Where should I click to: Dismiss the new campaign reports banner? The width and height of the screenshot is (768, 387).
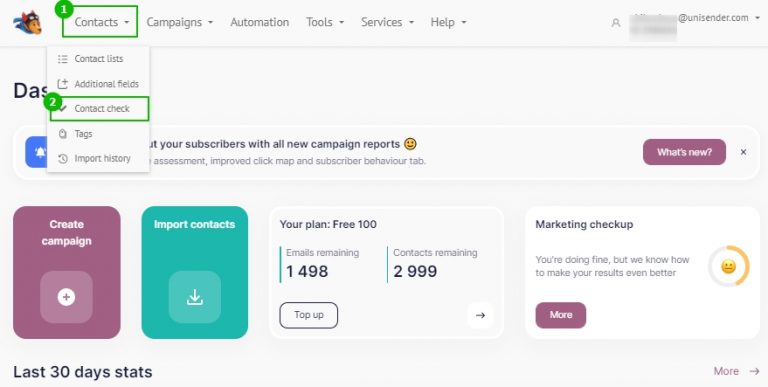click(743, 152)
